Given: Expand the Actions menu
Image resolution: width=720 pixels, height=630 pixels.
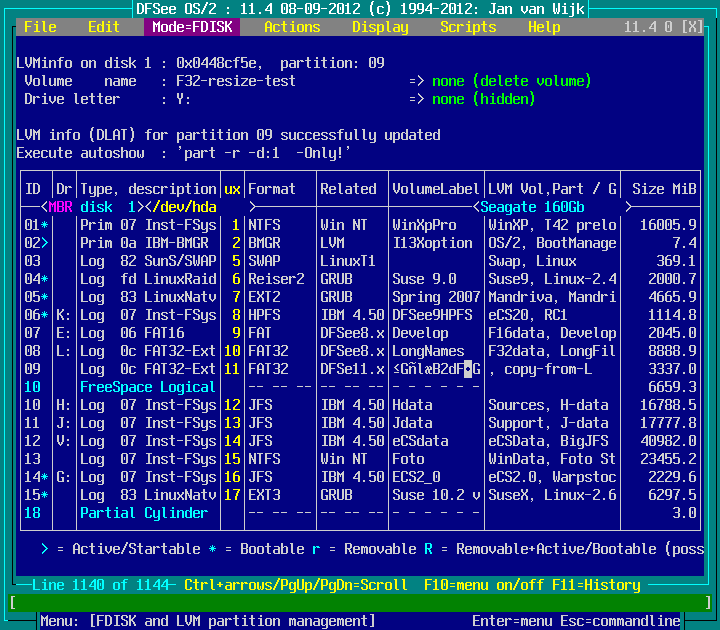Looking at the screenshot, I should pyautogui.click(x=292, y=27).
